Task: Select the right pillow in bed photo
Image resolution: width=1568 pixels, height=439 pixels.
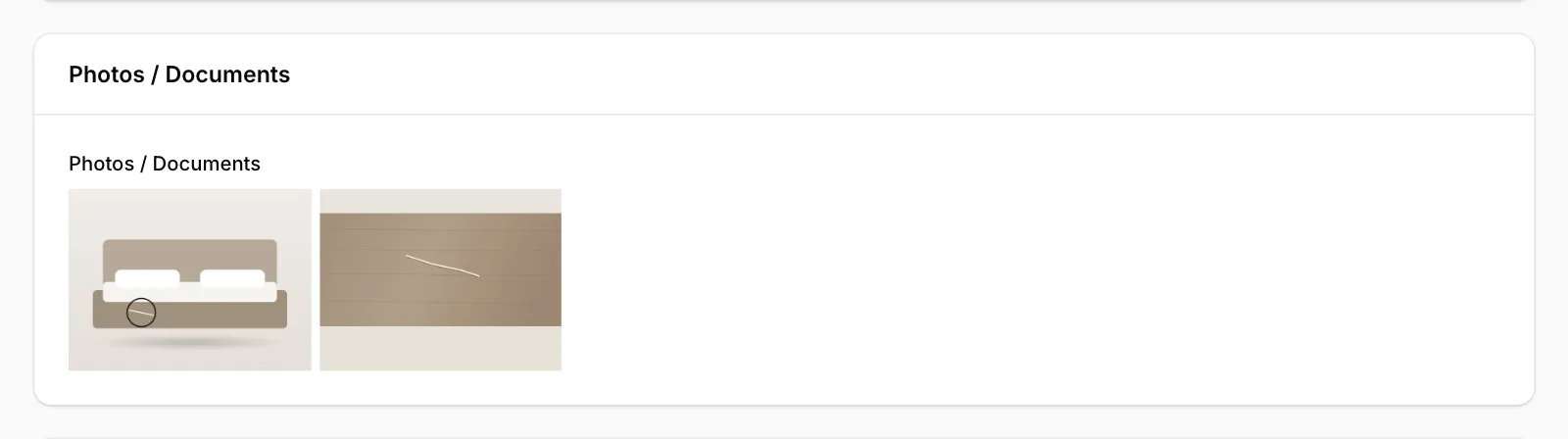Action: 232,277
